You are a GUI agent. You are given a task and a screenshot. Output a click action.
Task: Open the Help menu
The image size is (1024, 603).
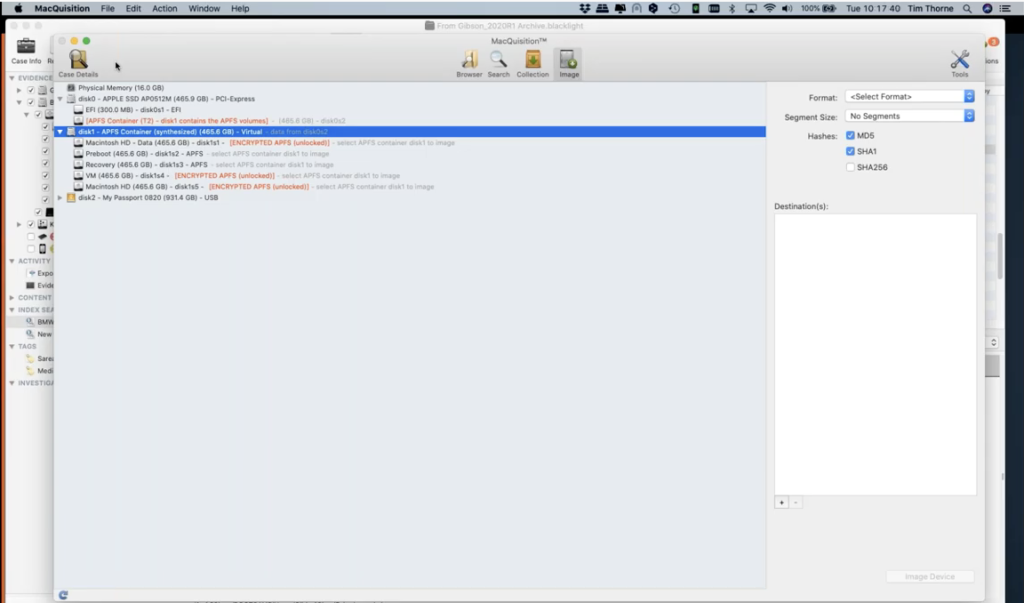point(240,8)
